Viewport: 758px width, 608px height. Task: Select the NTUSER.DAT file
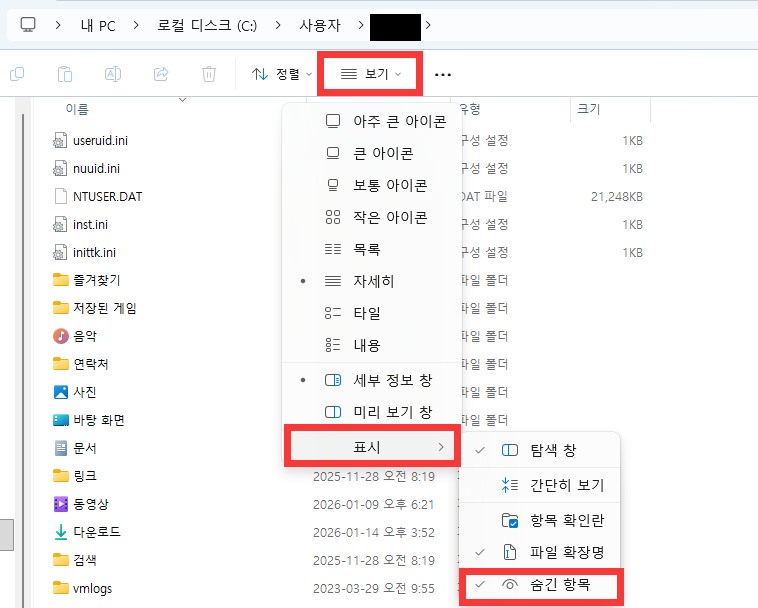tap(107, 196)
